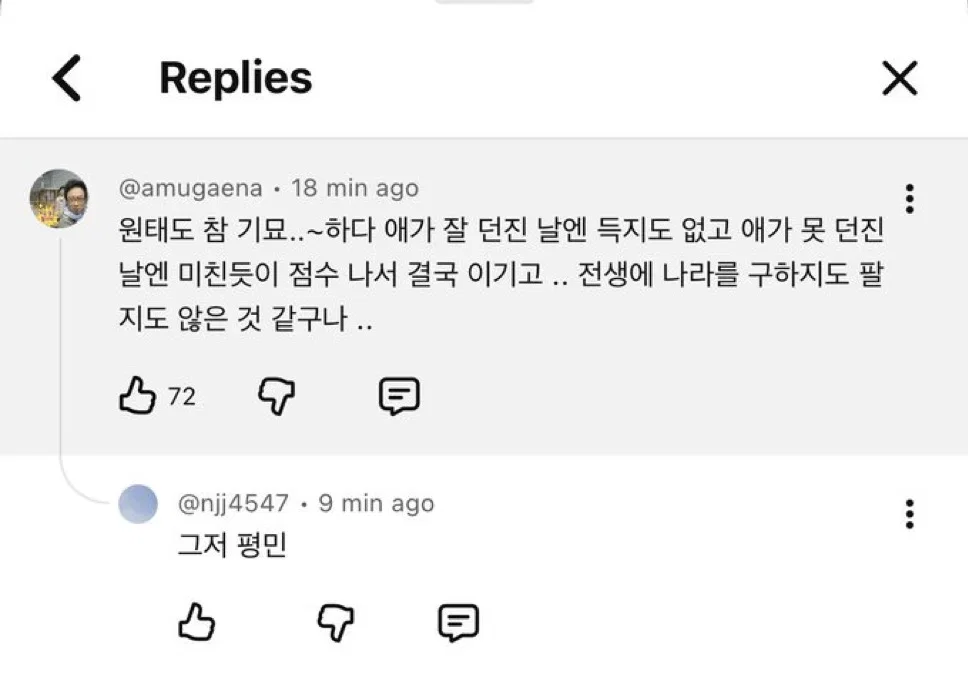Go back using the left arrow
The image size is (968, 698).
(67, 78)
